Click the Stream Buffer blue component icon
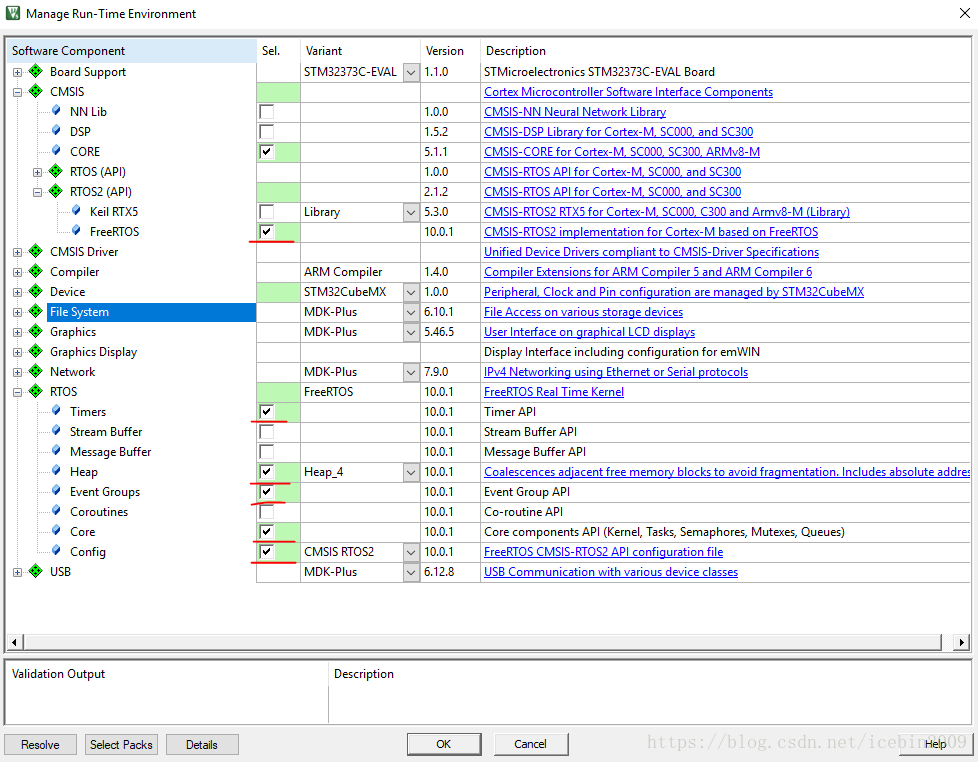Image resolution: width=978 pixels, height=762 pixels. click(x=56, y=431)
